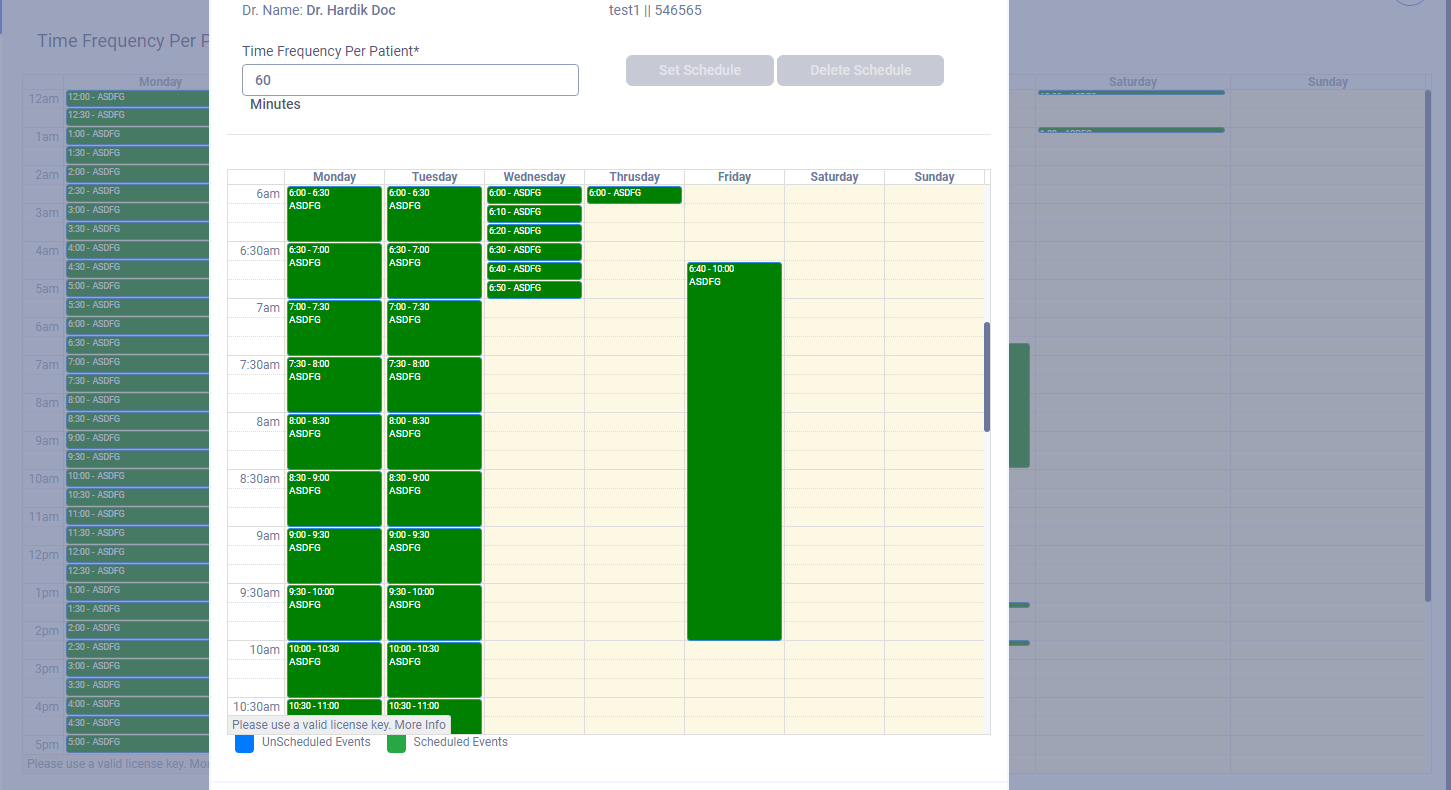Select the blue UnScheduled Events legend swatch

point(244,744)
